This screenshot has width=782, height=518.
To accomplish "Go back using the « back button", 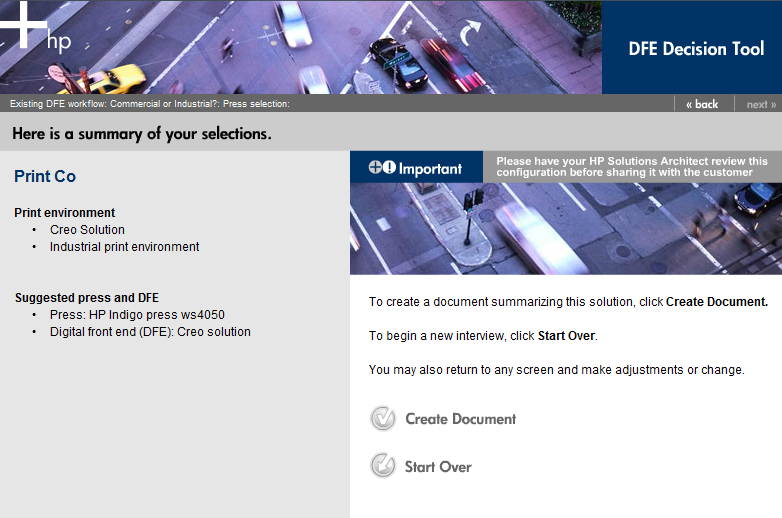I will tap(702, 104).
